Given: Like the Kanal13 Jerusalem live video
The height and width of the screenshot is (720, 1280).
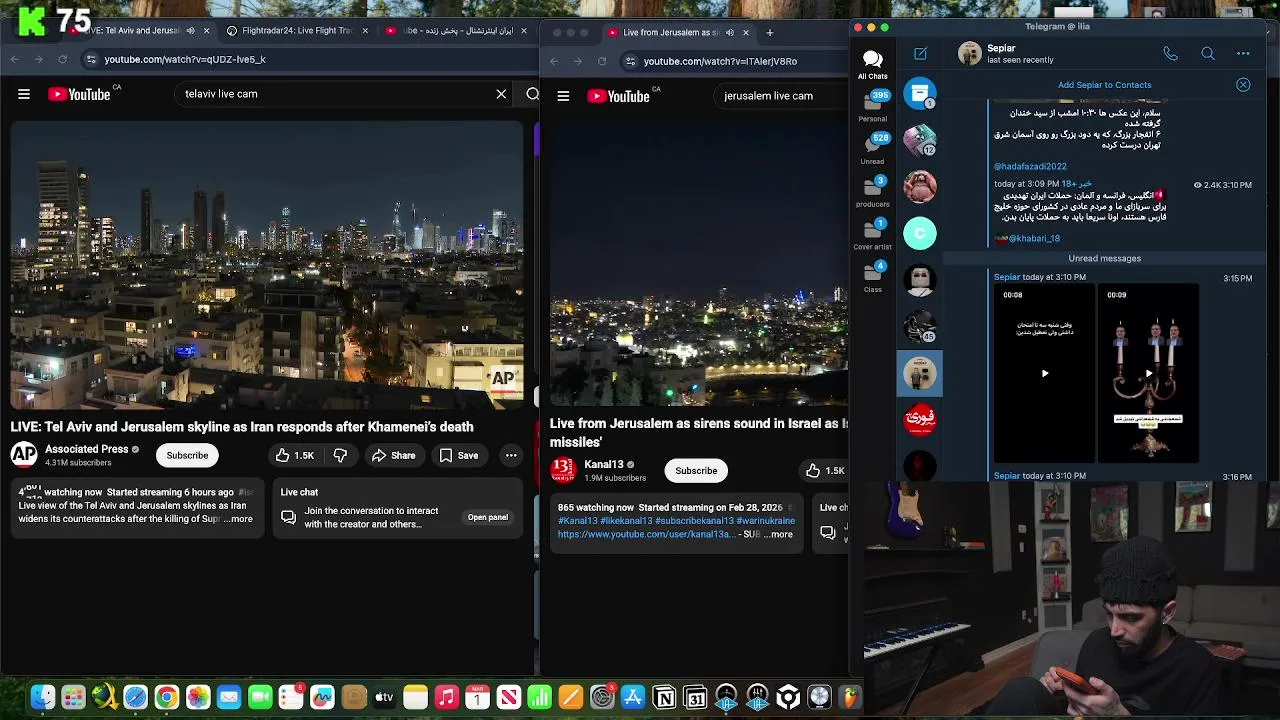Looking at the screenshot, I should click(x=826, y=470).
